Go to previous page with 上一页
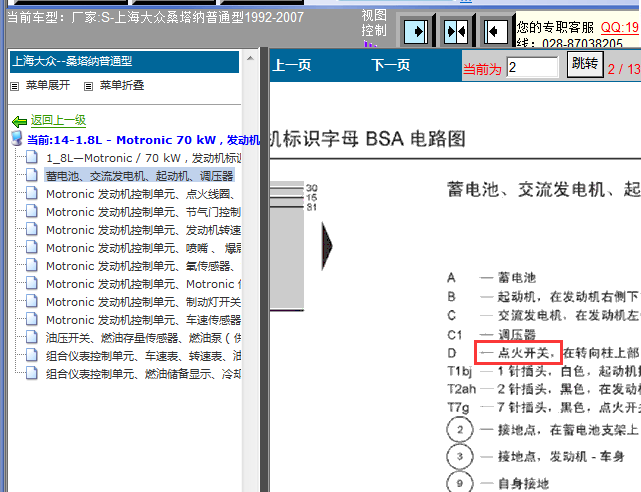 pos(292,65)
